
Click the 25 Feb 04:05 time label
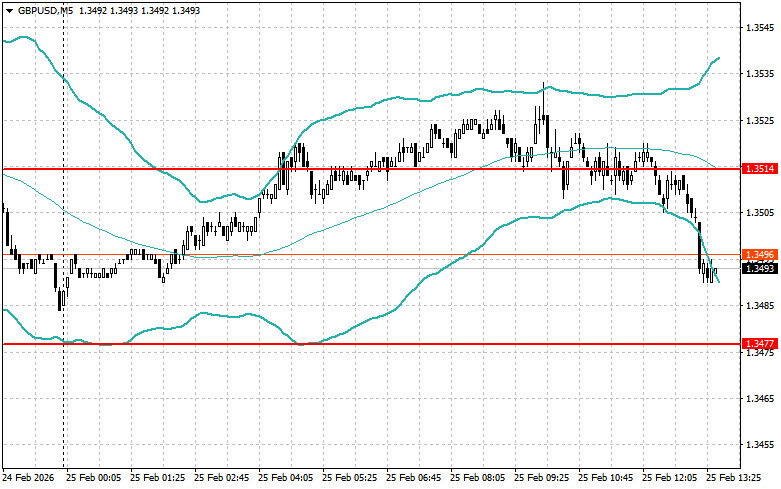285,478
